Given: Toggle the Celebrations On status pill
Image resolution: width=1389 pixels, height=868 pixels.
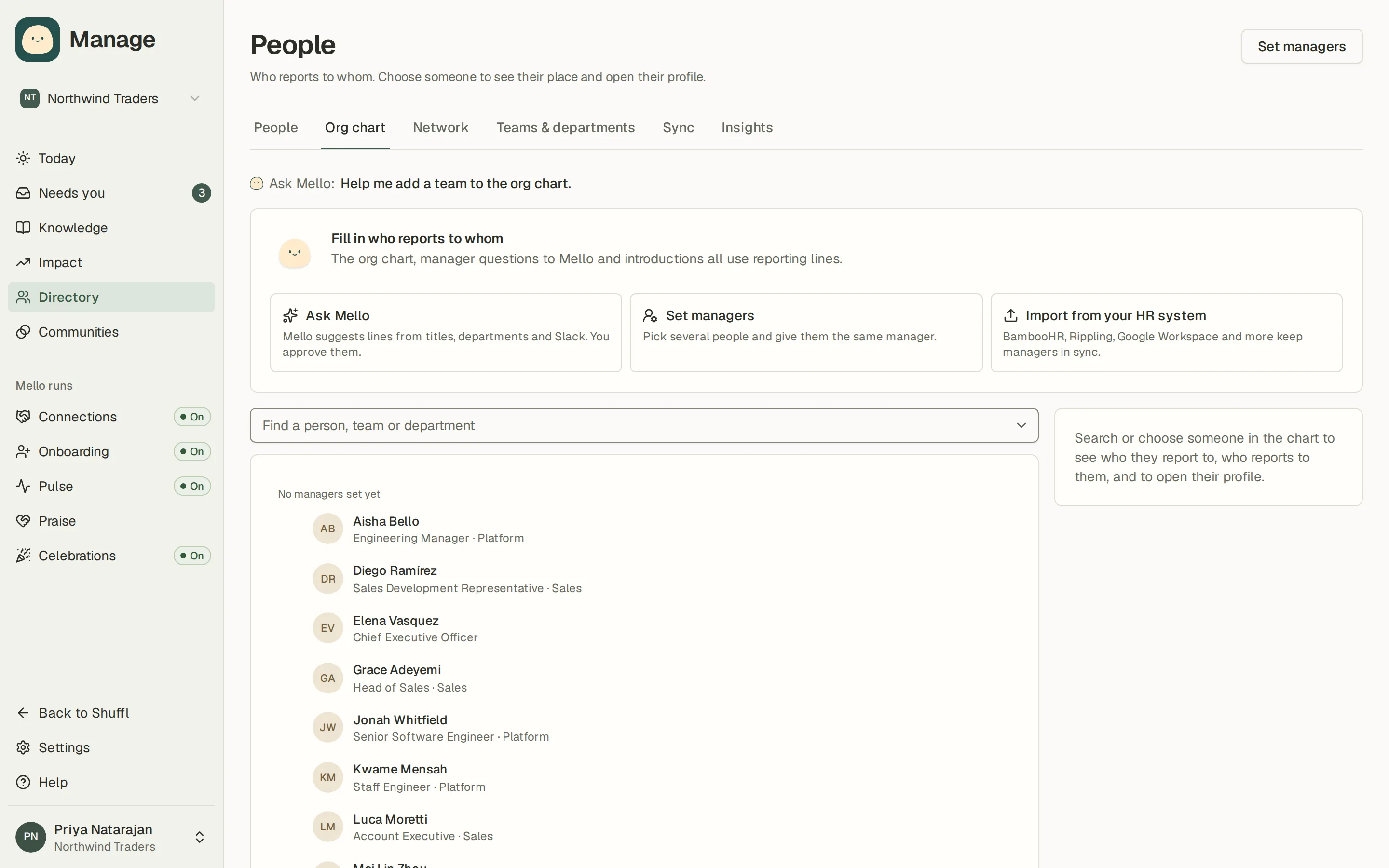Looking at the screenshot, I should [192, 556].
